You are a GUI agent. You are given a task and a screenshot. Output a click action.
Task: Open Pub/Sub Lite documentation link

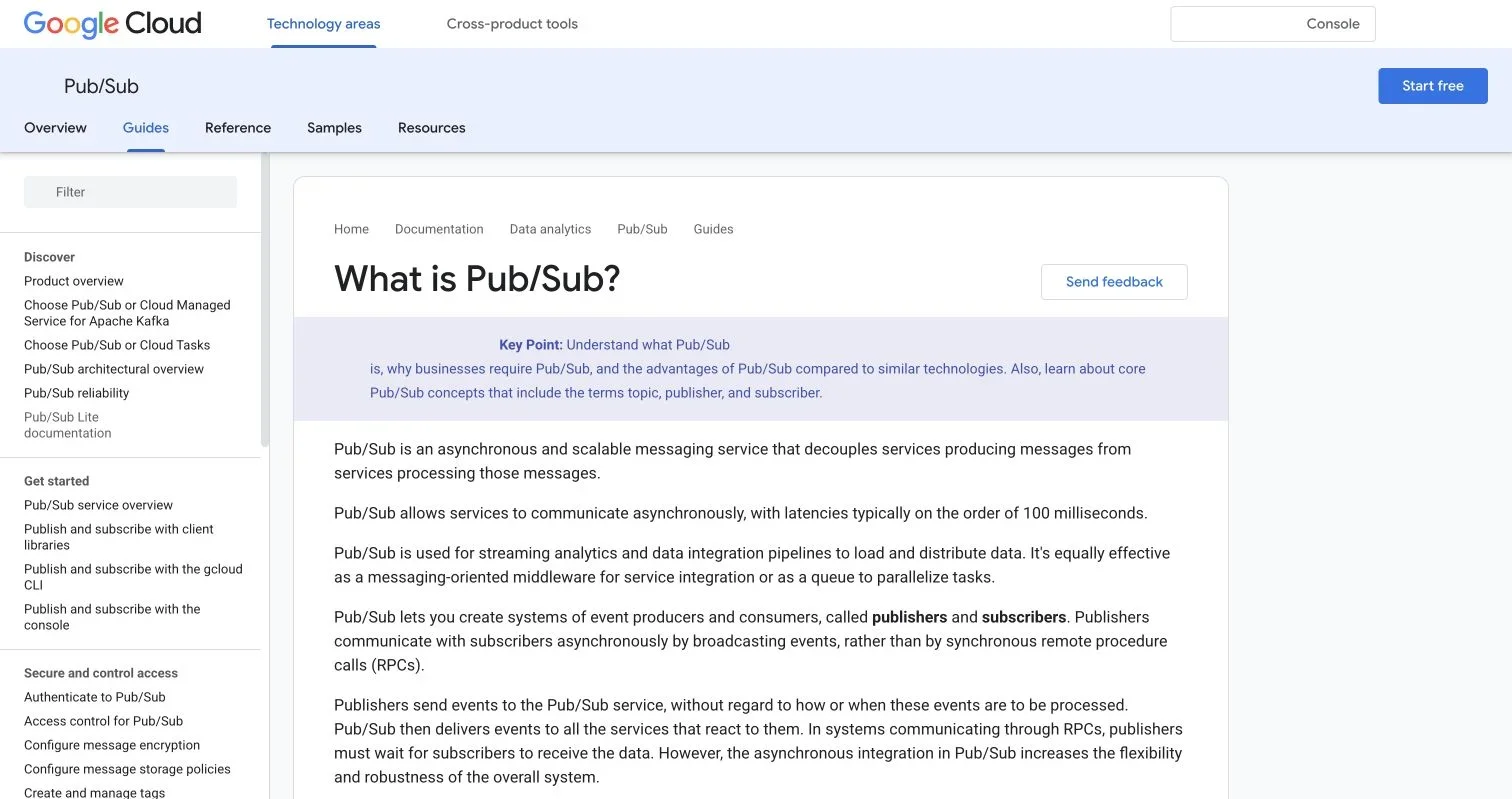[68, 425]
